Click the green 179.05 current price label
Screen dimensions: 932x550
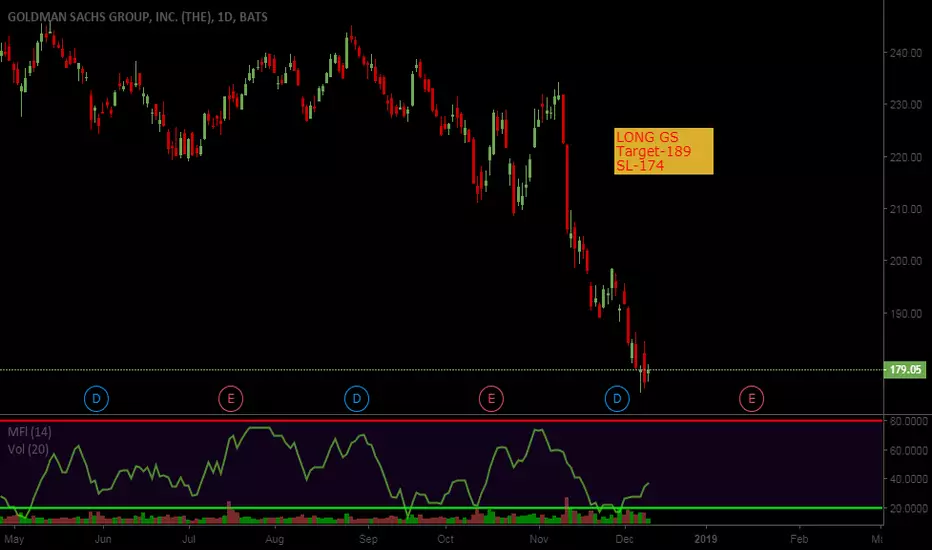pyautogui.click(x=905, y=370)
